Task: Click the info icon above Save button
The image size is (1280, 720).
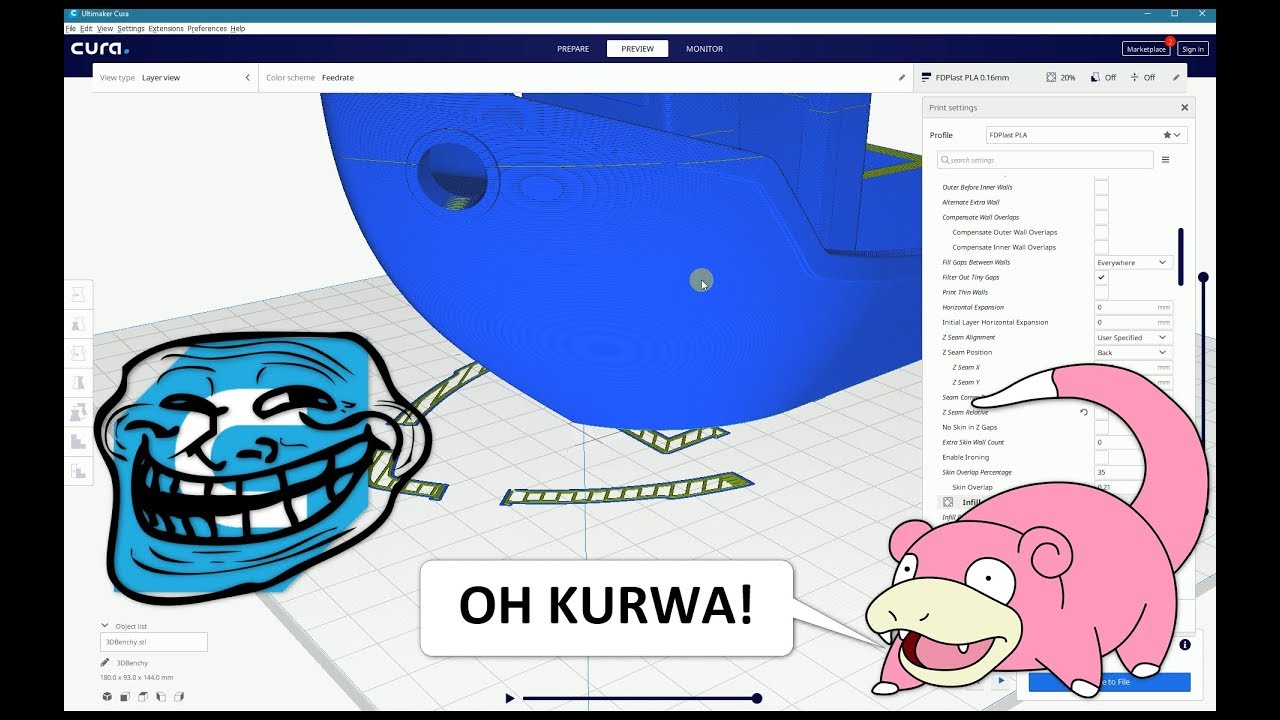Action: click(x=1185, y=645)
